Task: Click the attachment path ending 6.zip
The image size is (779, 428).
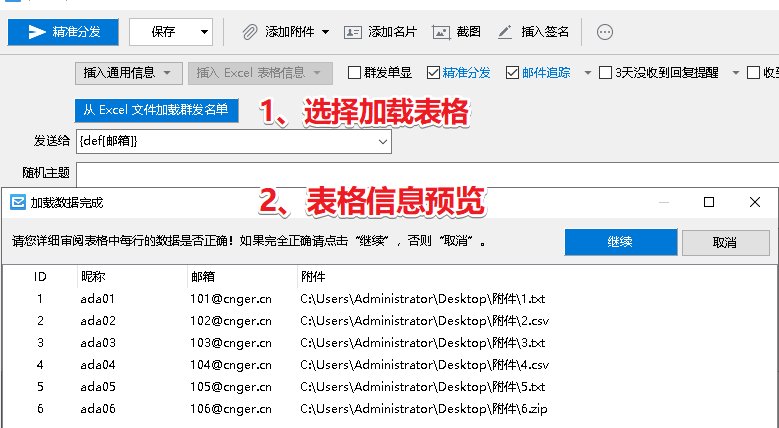Action: (x=423, y=409)
